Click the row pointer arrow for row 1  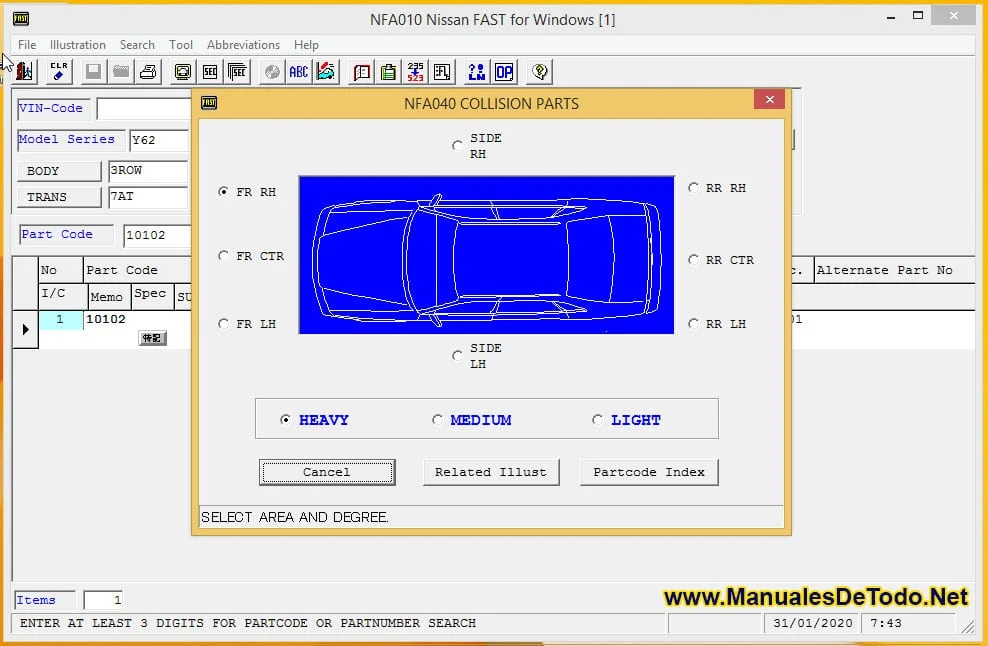click(25, 329)
